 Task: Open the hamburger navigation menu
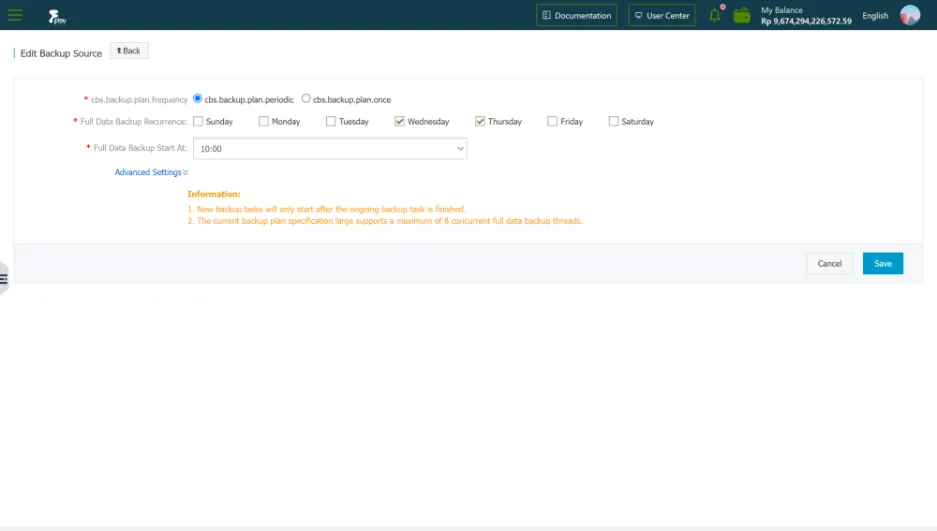click(x=15, y=15)
